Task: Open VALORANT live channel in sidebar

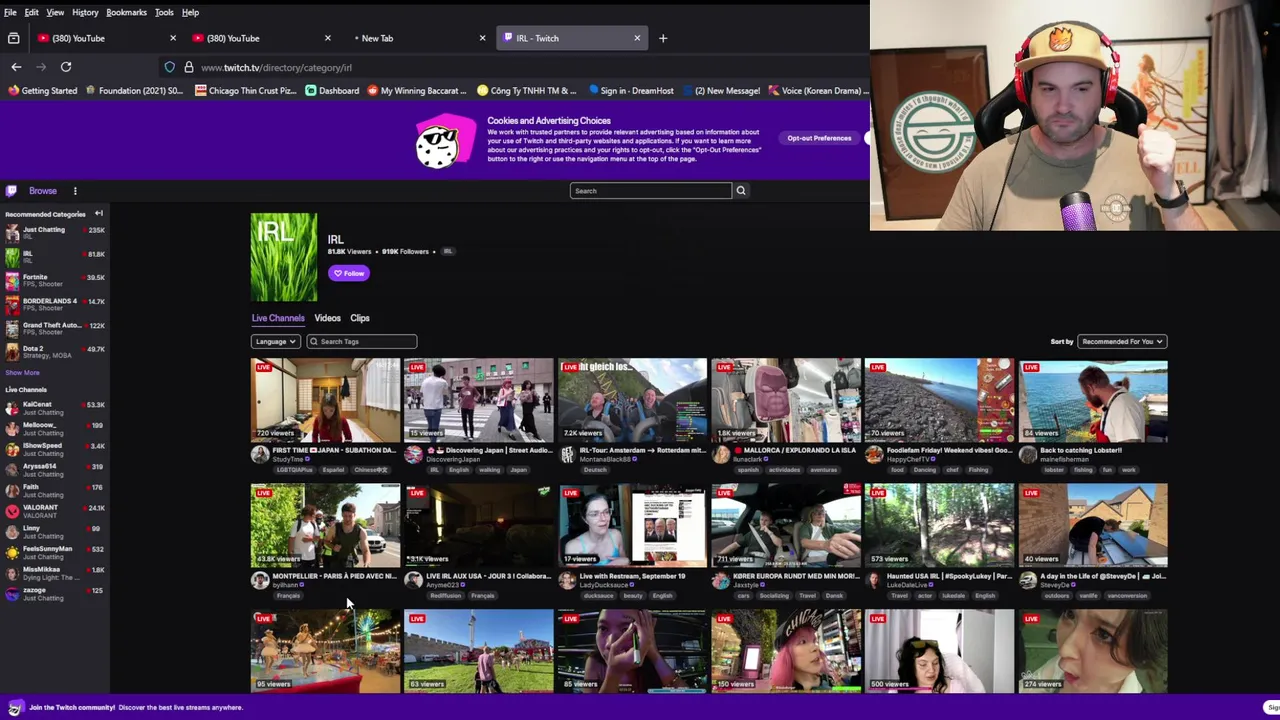Action: pos(55,511)
